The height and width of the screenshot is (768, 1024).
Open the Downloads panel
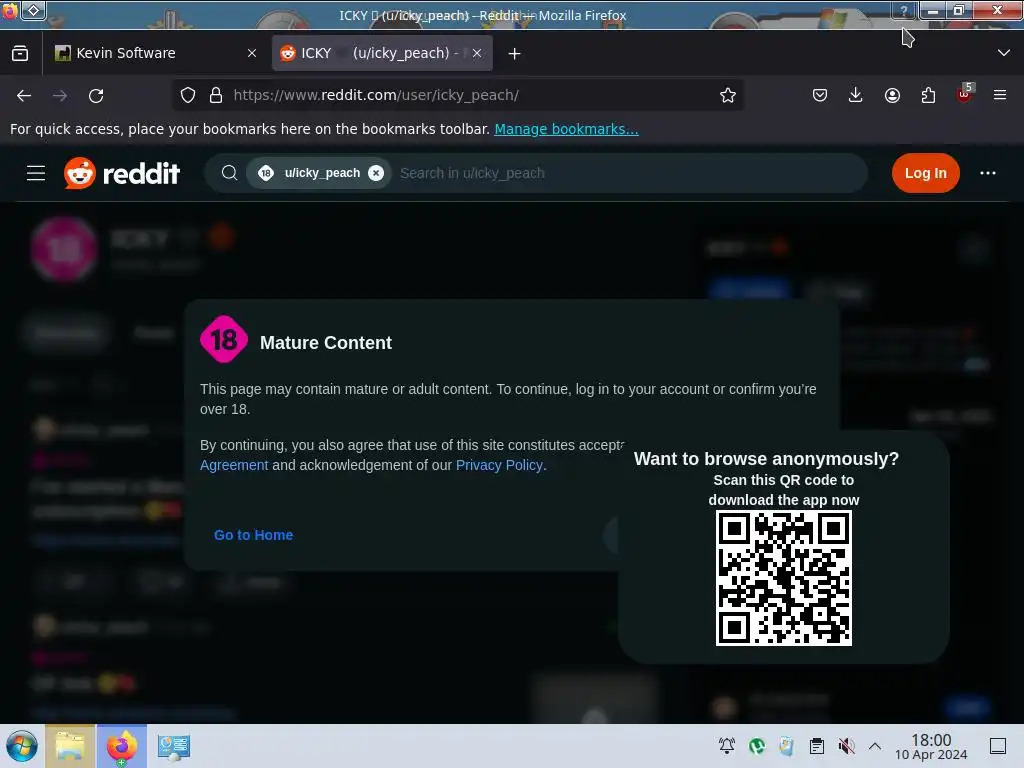click(856, 95)
